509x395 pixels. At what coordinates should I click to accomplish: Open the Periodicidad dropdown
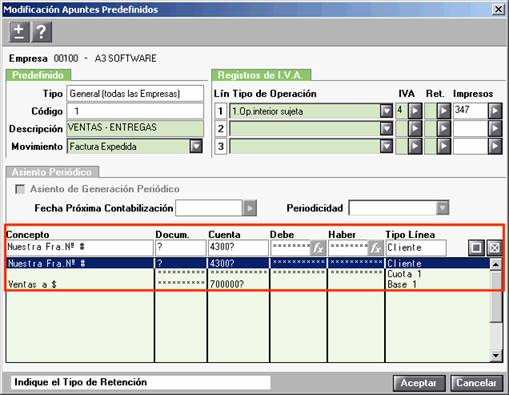click(443, 208)
